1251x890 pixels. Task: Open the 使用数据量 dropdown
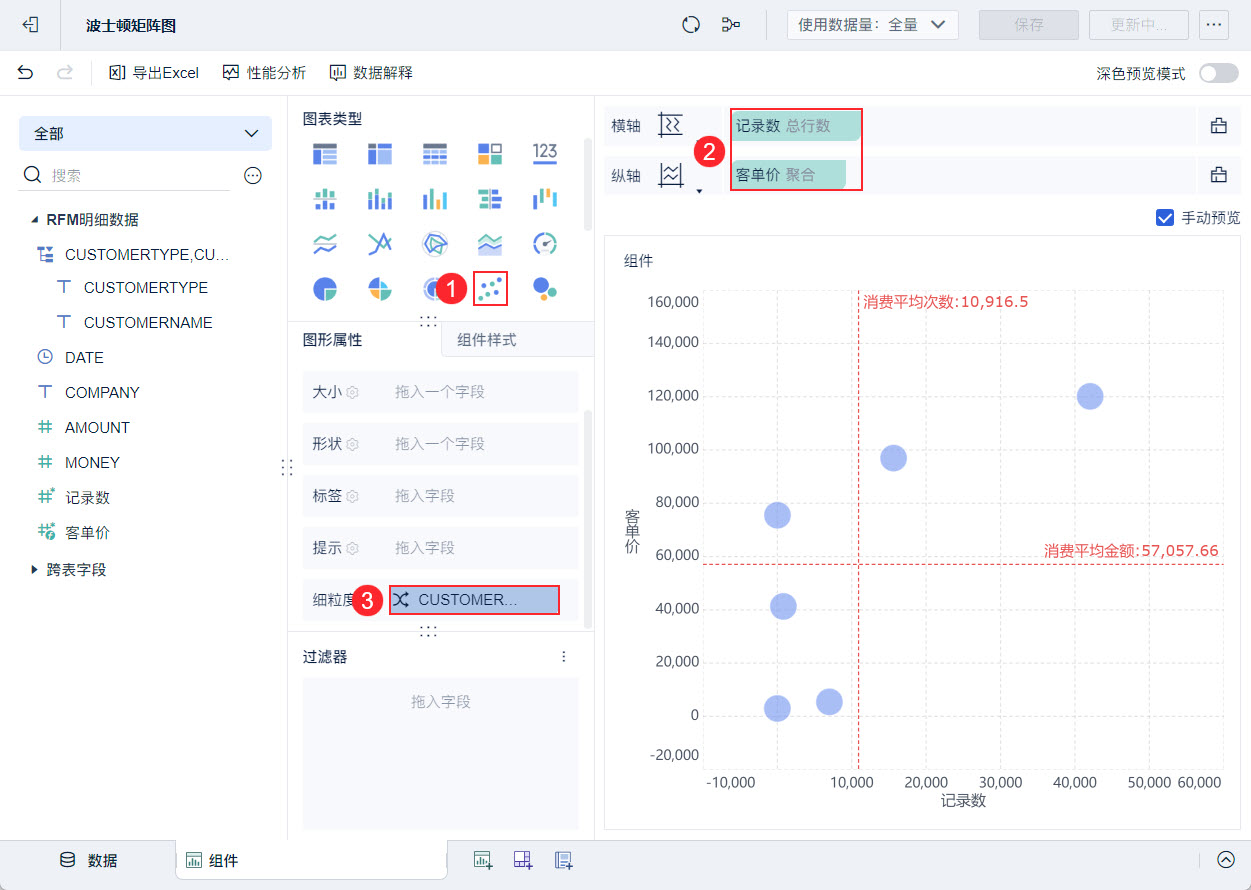(873, 25)
